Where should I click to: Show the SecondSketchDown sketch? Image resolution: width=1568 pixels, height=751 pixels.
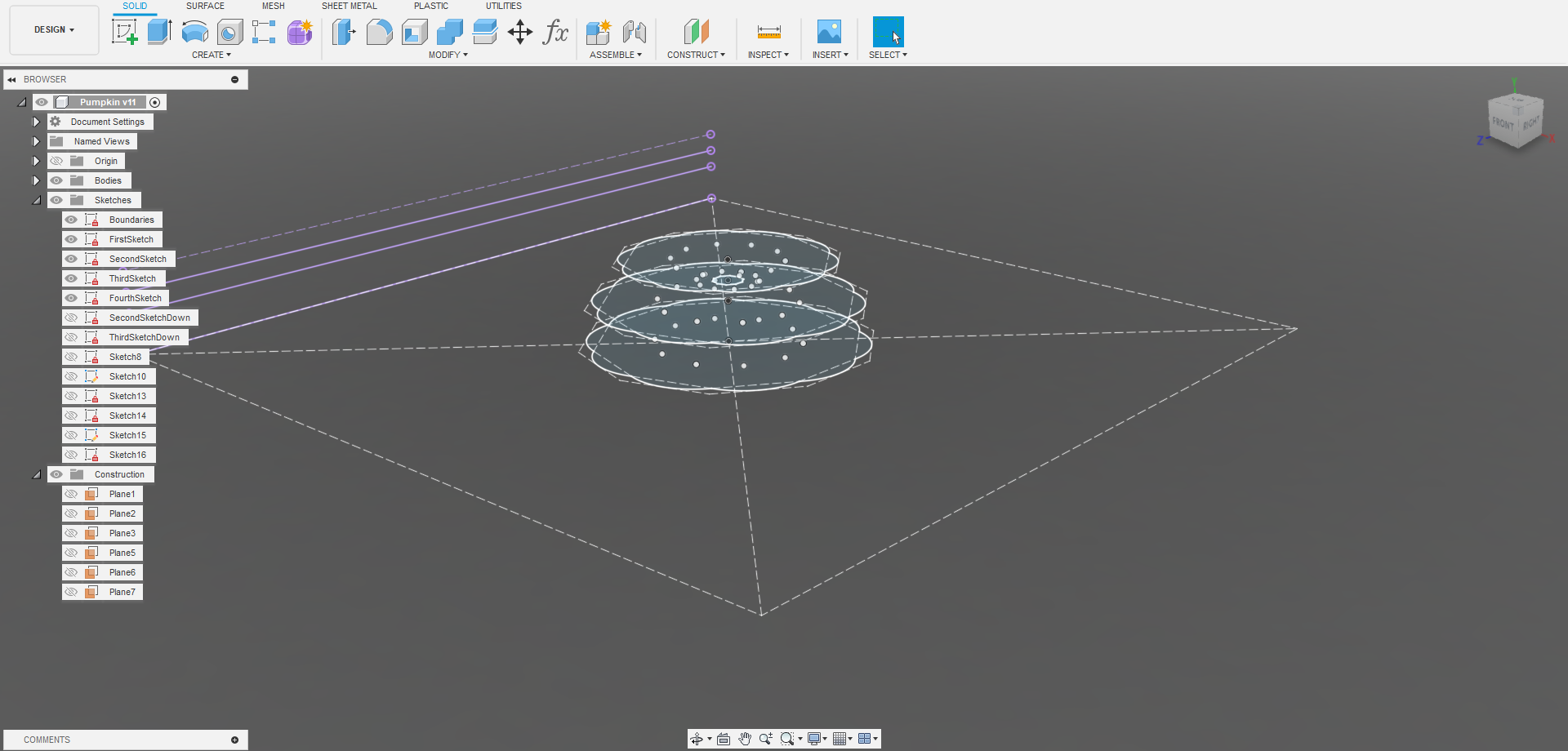72,318
